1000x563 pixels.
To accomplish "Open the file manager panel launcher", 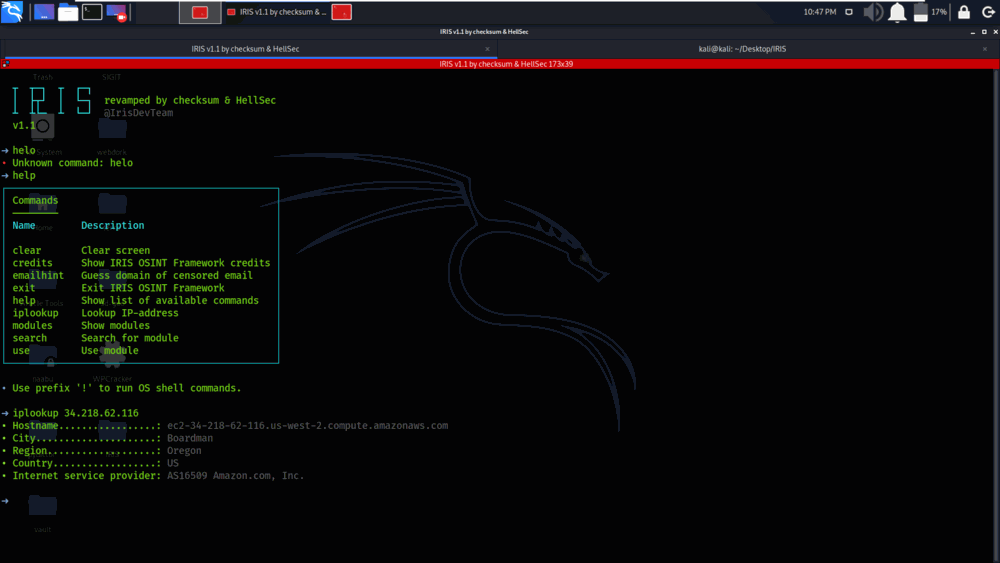I will click(x=68, y=12).
